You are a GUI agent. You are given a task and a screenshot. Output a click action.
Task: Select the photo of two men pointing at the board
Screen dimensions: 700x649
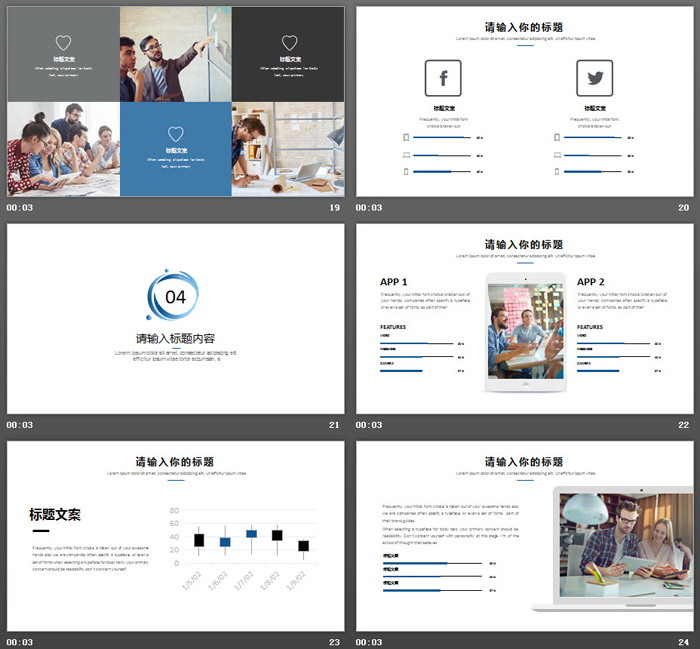[175, 54]
